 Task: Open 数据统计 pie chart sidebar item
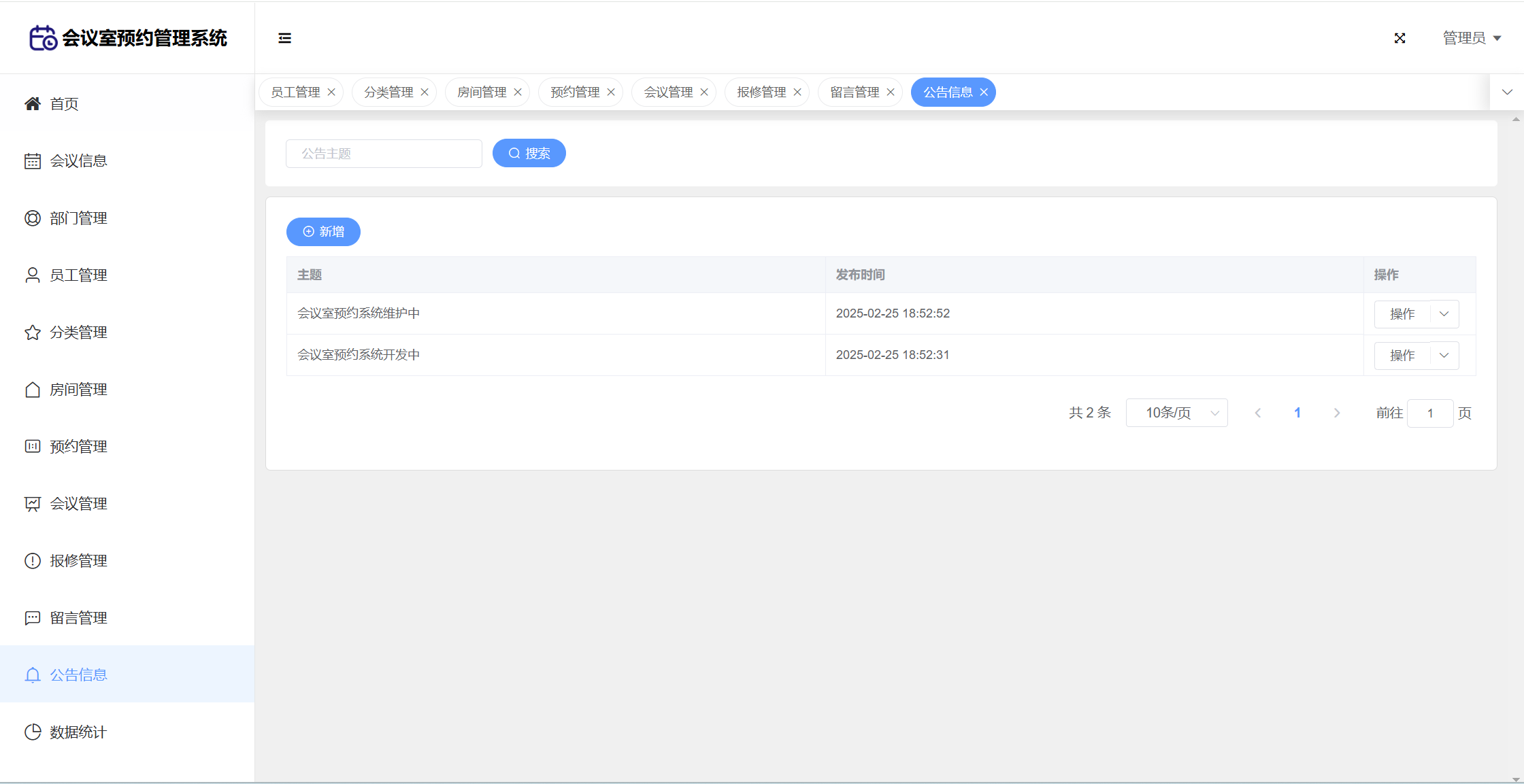tap(33, 732)
